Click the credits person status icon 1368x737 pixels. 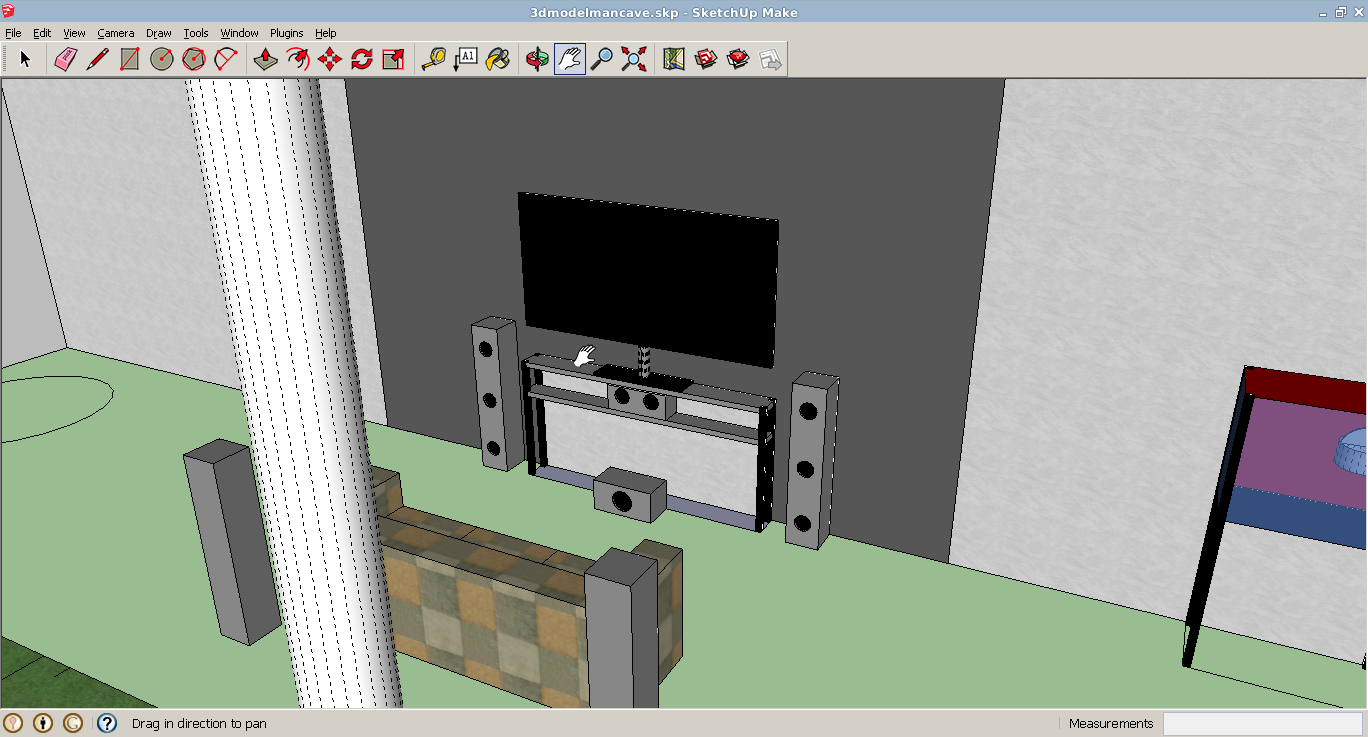tap(43, 722)
